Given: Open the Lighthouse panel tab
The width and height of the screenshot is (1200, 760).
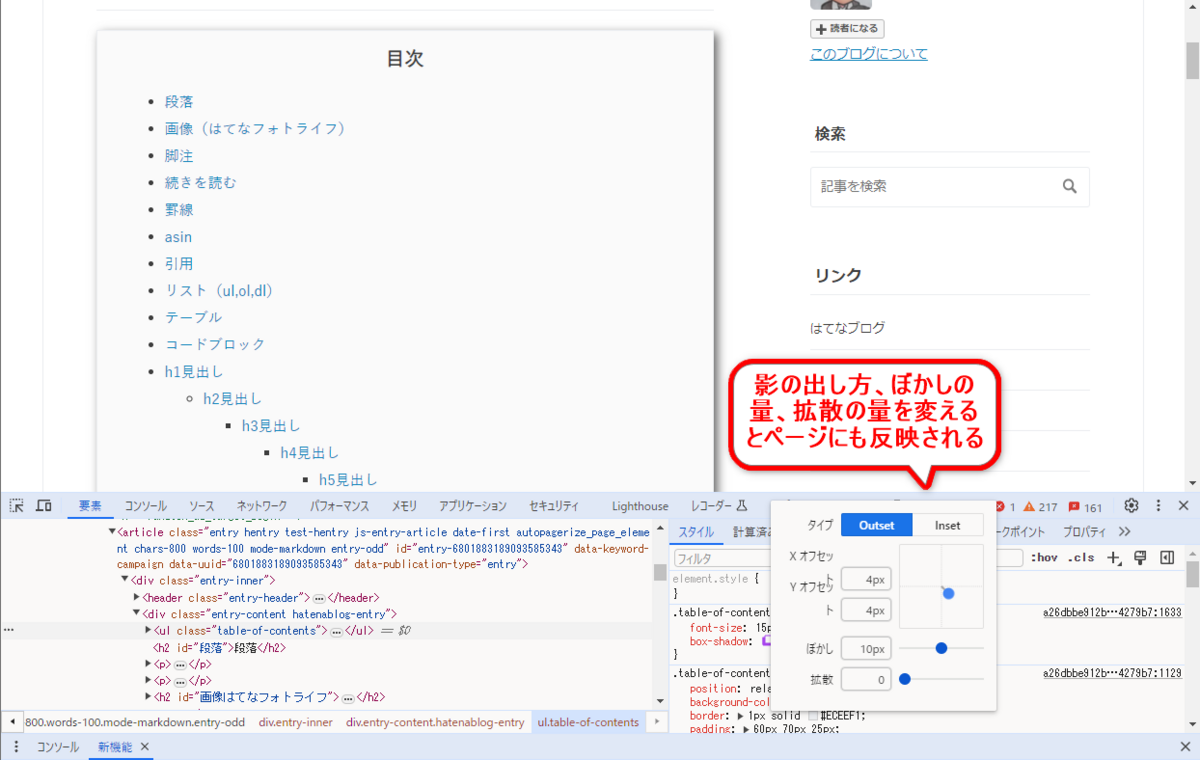Looking at the screenshot, I should coord(640,506).
